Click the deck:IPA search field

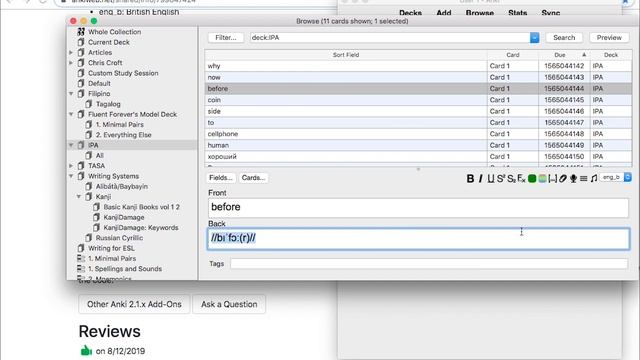390,38
